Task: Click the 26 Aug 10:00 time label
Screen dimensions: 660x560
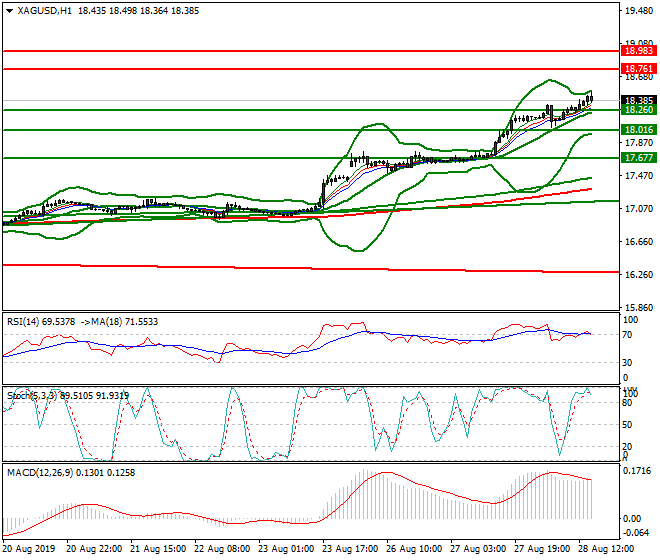Action: pyautogui.click(x=415, y=549)
